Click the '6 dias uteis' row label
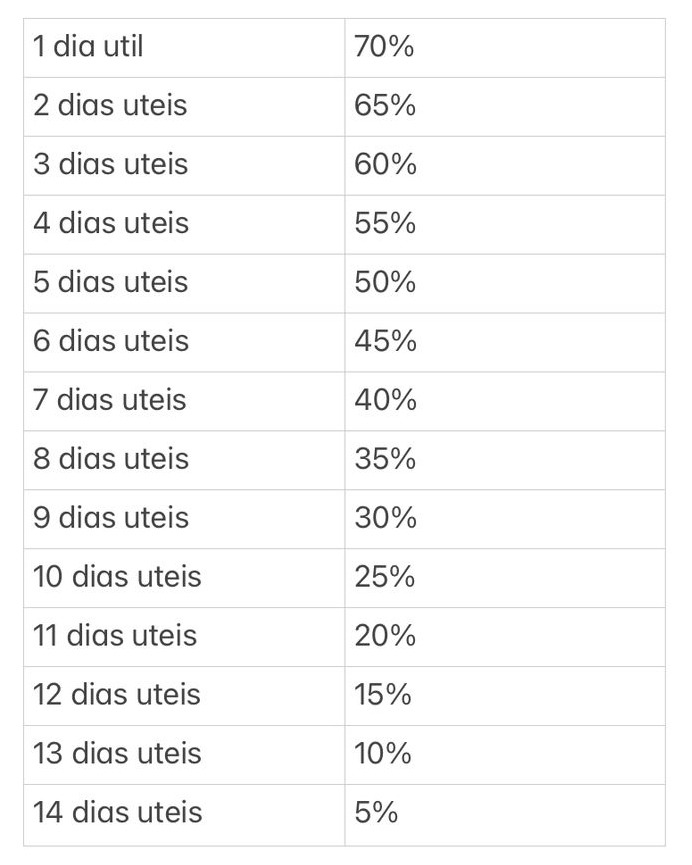 pos(110,342)
